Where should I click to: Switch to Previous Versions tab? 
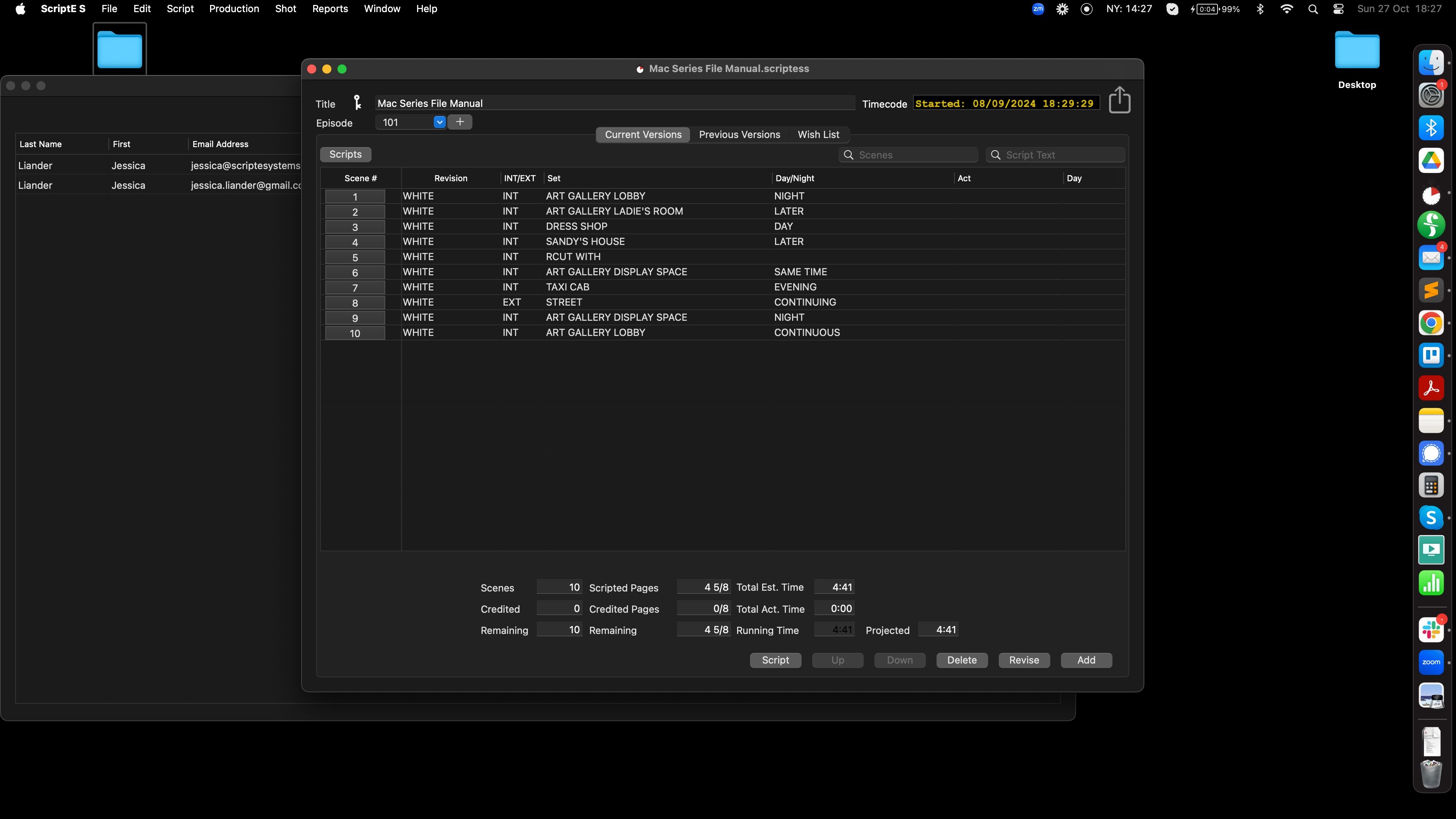click(739, 135)
